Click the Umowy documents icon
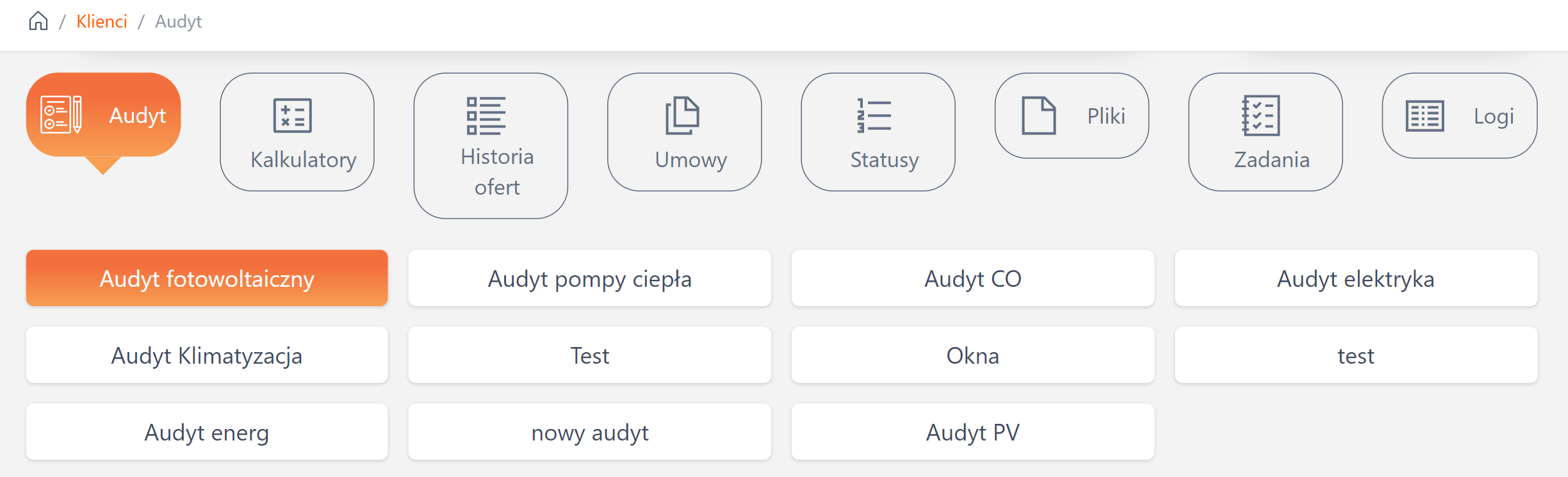 [x=682, y=115]
